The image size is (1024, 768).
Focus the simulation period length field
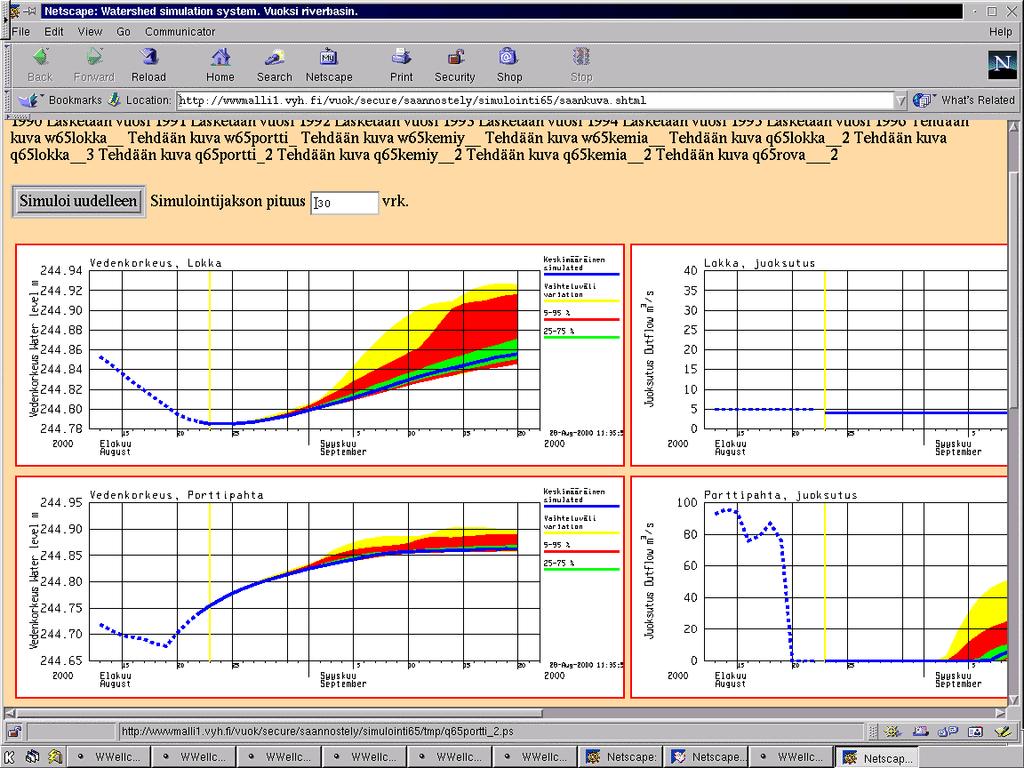(x=344, y=202)
